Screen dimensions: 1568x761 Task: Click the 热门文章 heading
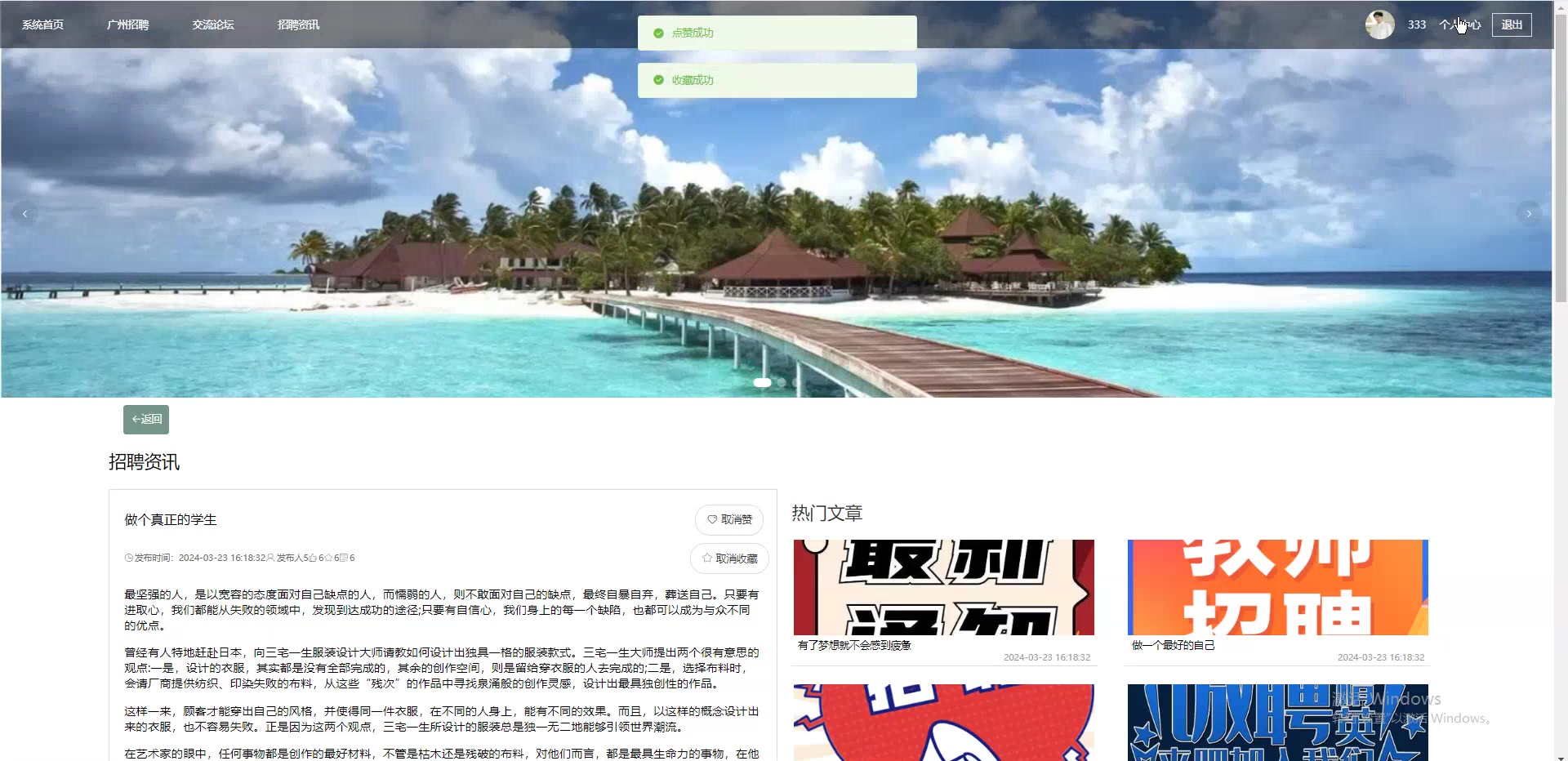[x=827, y=514]
